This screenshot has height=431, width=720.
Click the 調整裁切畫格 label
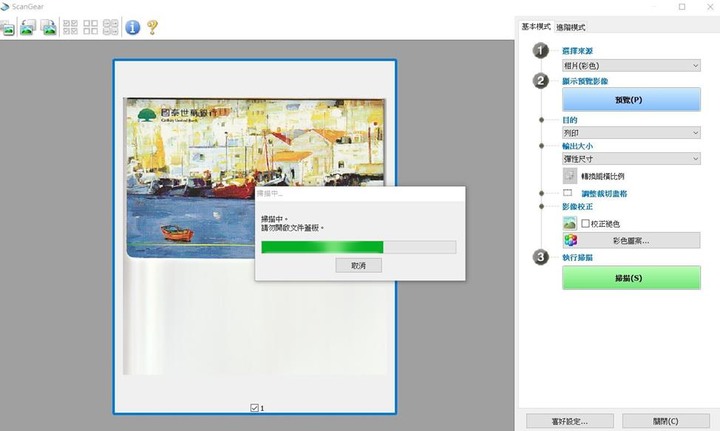604,194
